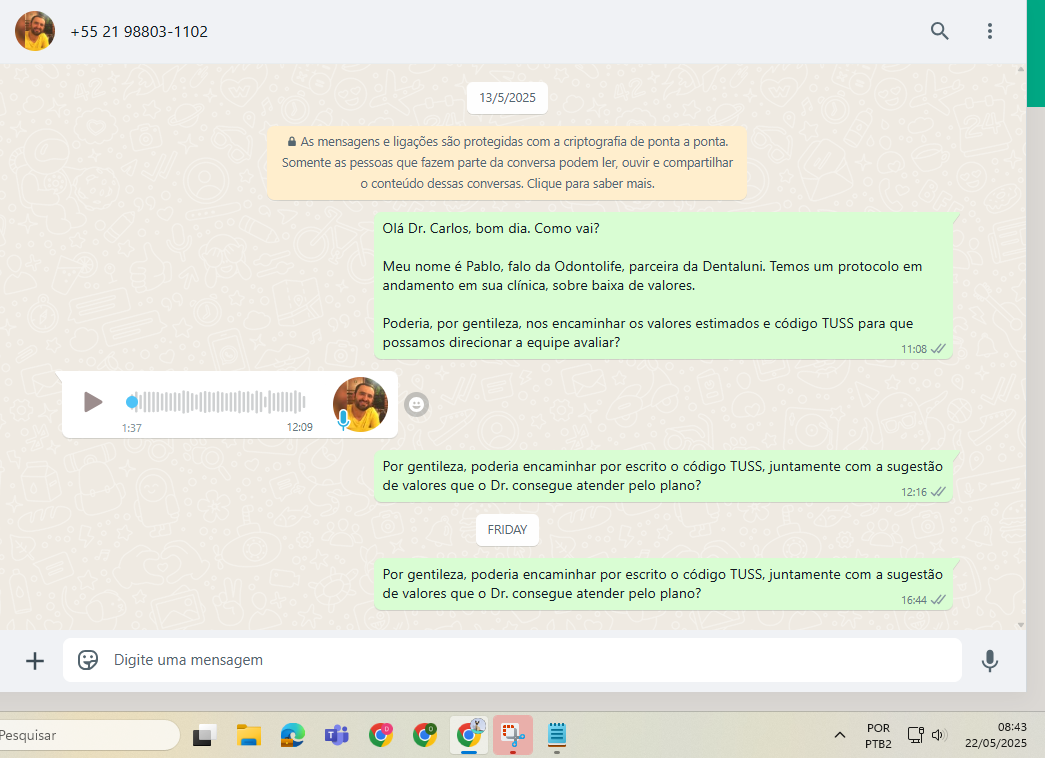Start recording a voice message
The height and width of the screenshot is (758, 1045).
coord(990,661)
